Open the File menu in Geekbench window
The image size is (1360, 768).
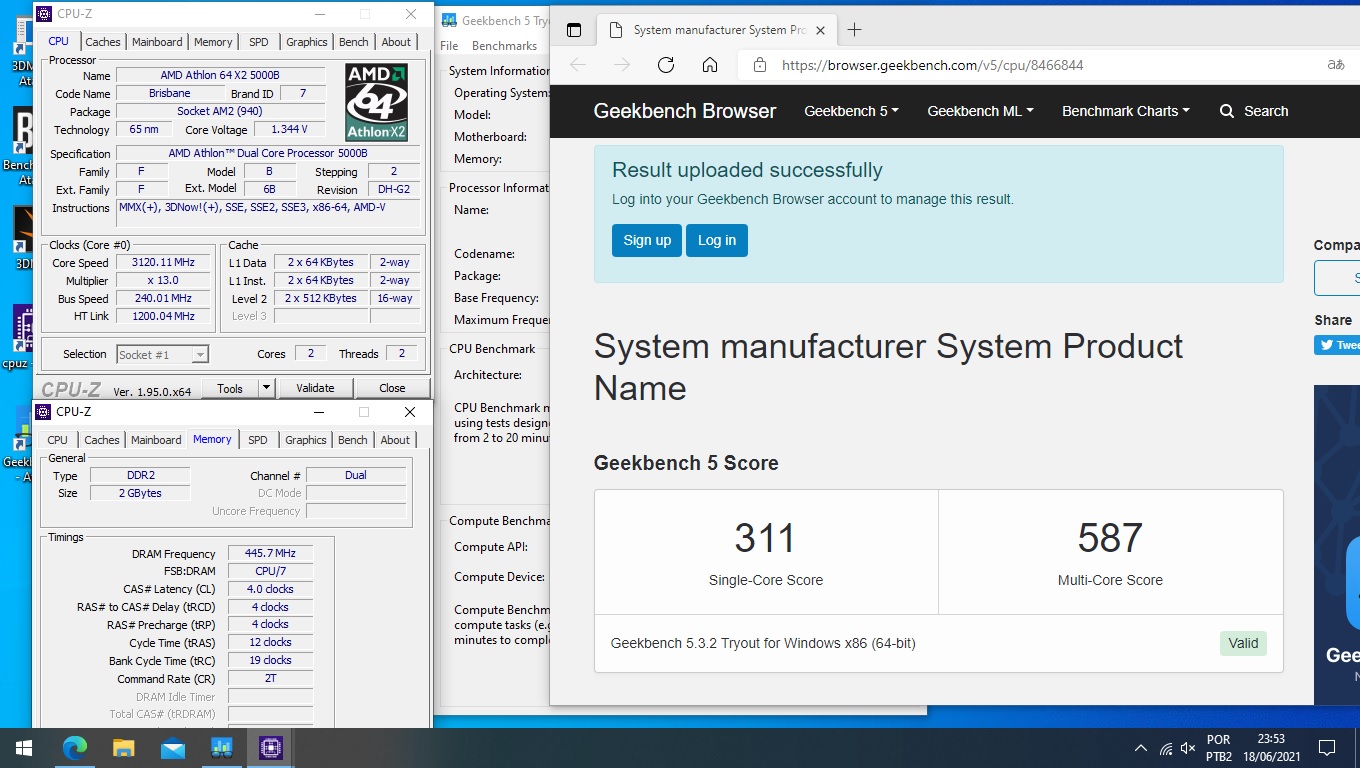[450, 46]
